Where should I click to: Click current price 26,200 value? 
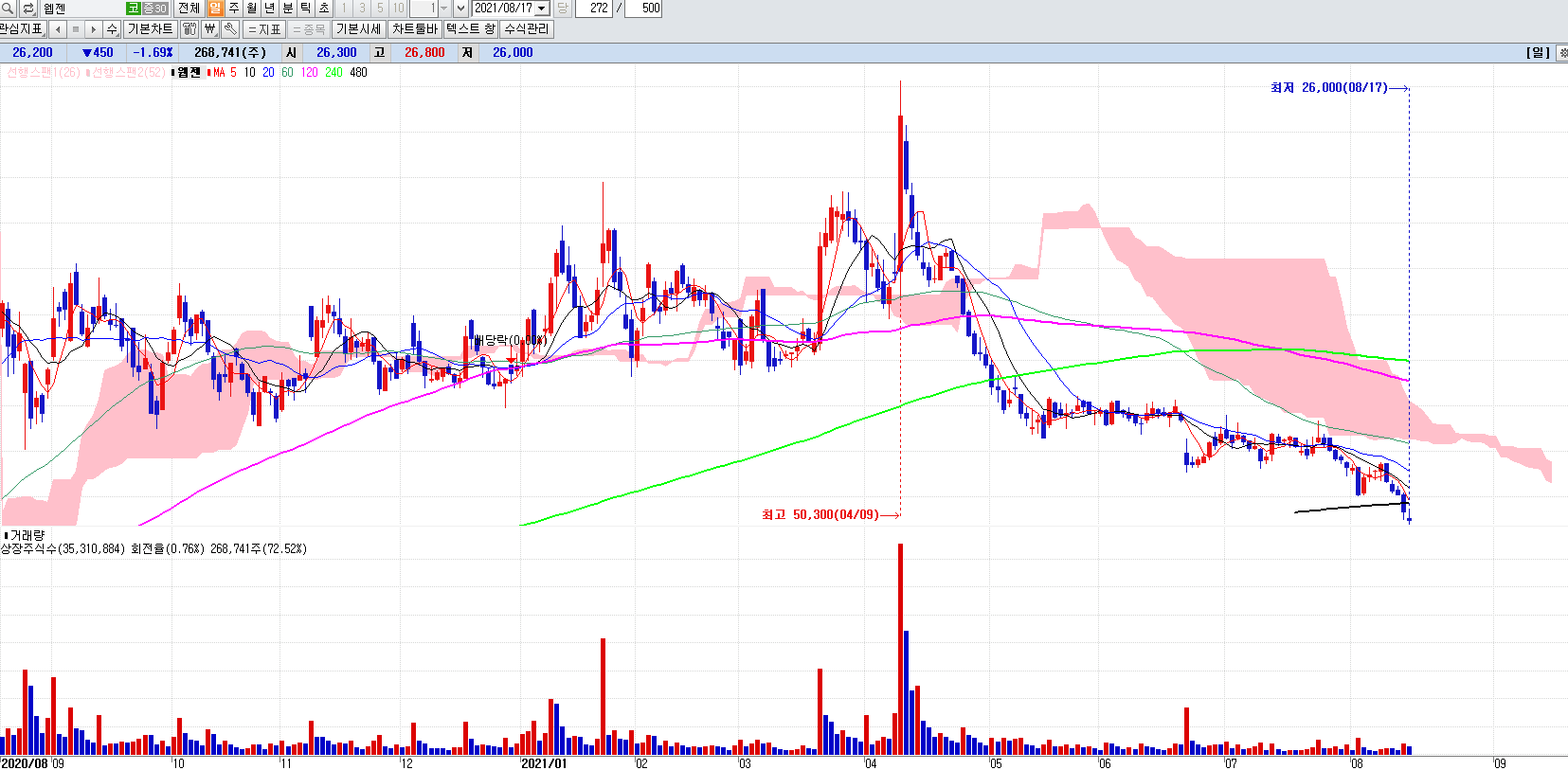(x=32, y=52)
